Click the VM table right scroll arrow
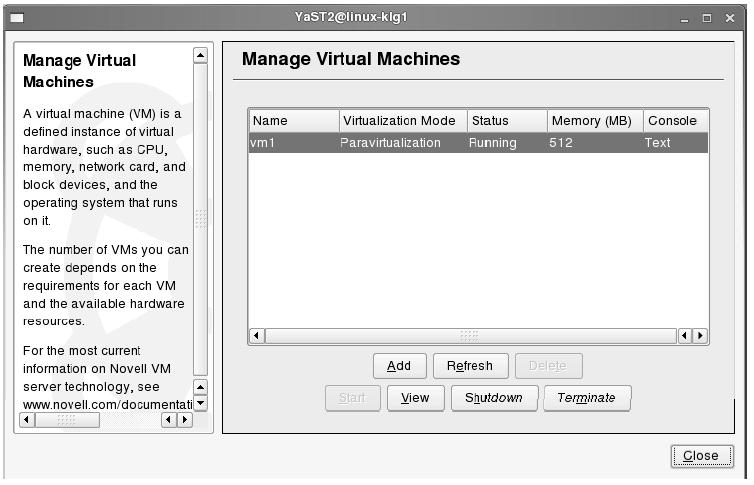 click(700, 336)
